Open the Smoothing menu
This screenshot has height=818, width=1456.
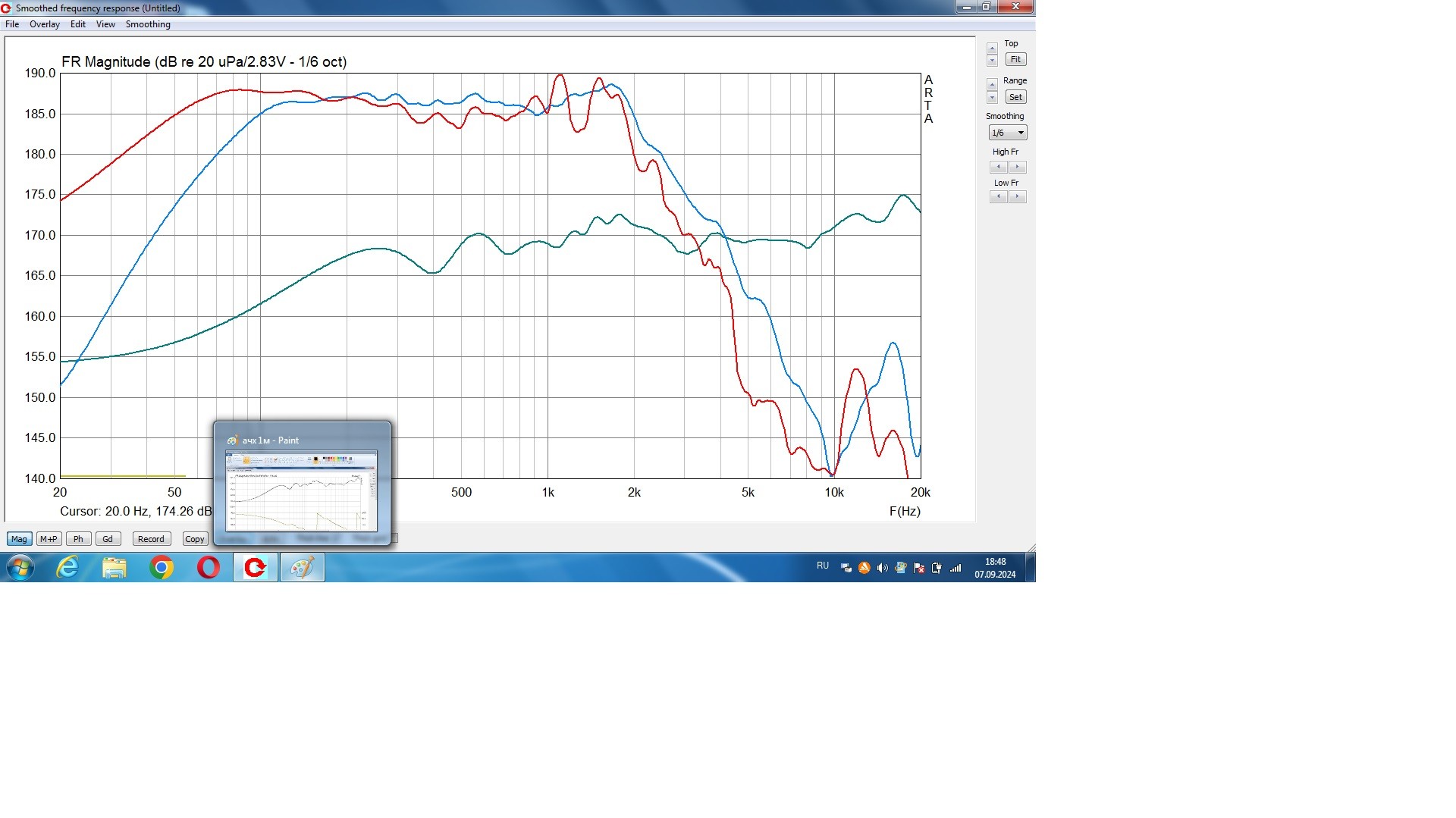[x=148, y=24]
